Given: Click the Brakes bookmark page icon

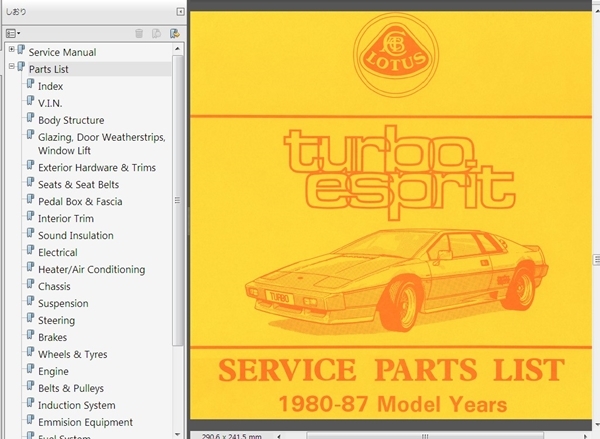Looking at the screenshot, I should click(x=30, y=335).
